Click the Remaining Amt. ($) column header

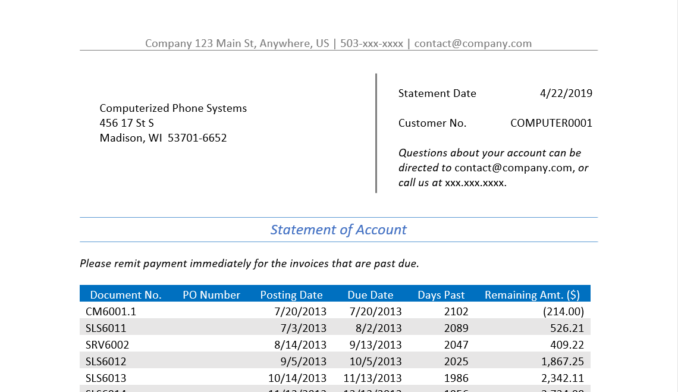click(532, 295)
